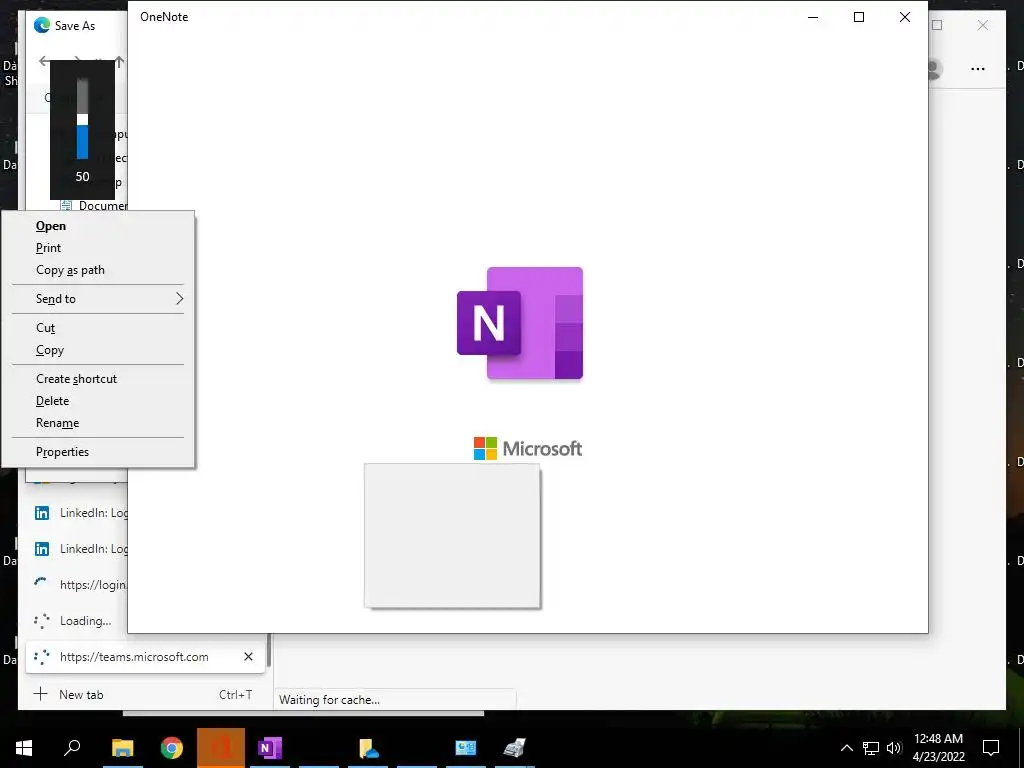1024x768 pixels.
Task: Click the control panel taskbar icon
Action: (466, 748)
